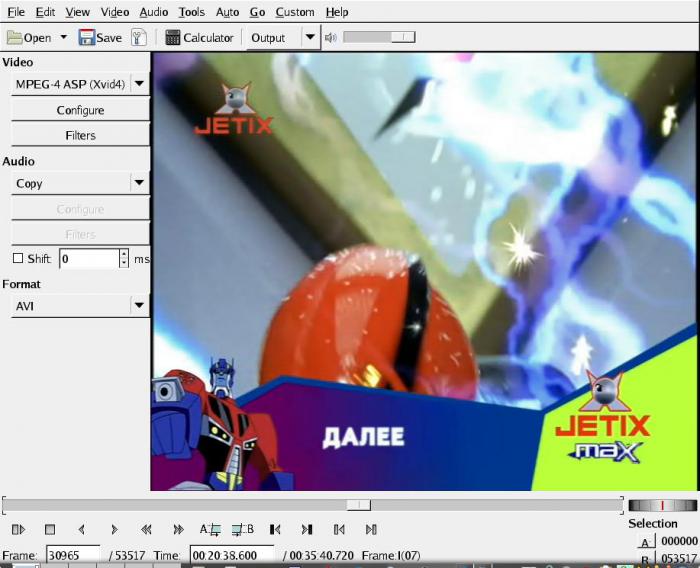The width and height of the screenshot is (700, 568).
Task: Click the Frame:I(07) frame type label
Action: (x=391, y=556)
